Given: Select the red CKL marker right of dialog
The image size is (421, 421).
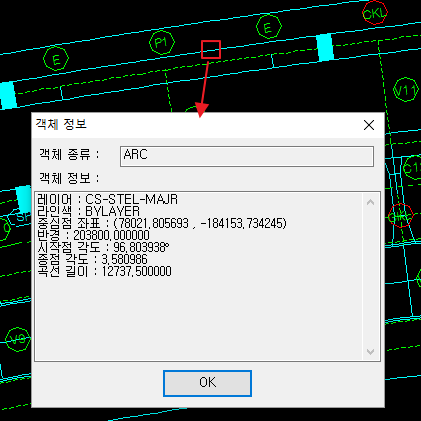Looking at the screenshot, I should coord(401,216).
